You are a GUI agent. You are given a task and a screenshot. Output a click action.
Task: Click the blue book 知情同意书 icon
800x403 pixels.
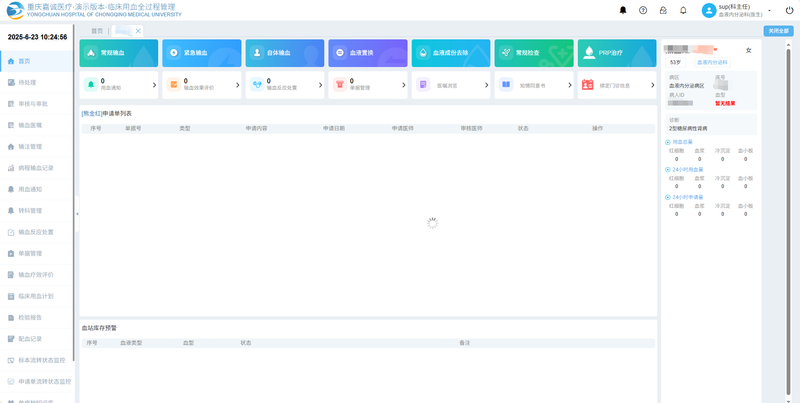coord(506,85)
